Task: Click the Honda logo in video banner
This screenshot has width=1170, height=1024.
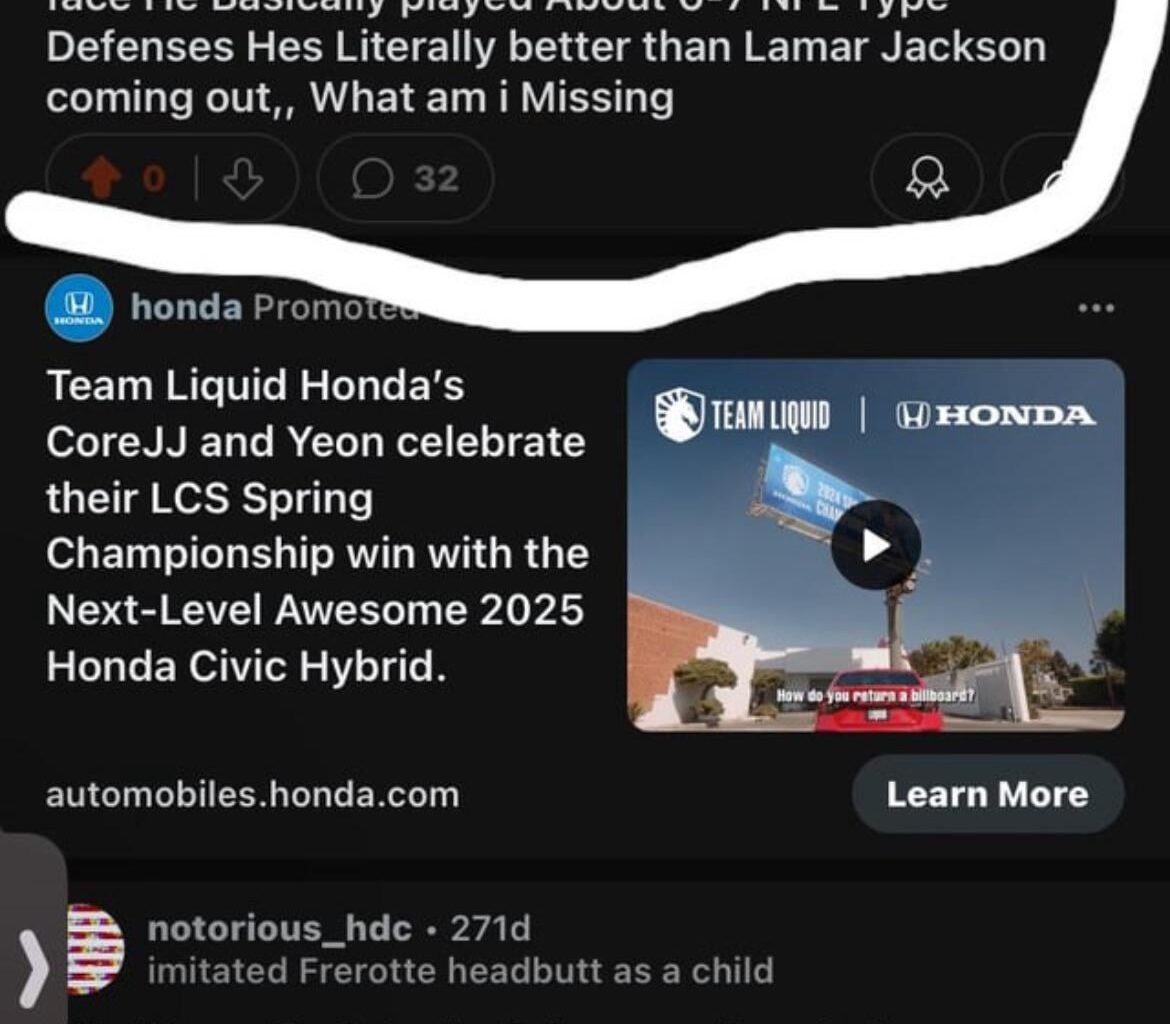Action: 995,415
